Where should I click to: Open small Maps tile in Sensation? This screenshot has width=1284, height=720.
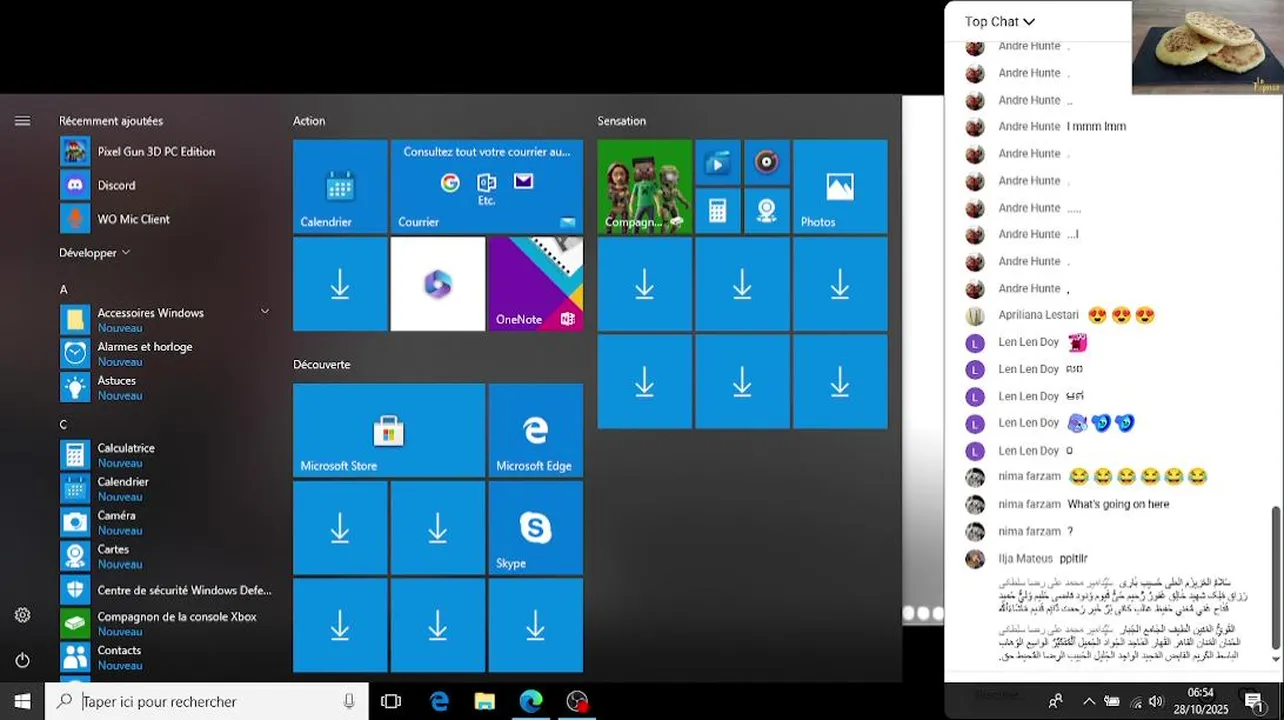(766, 211)
